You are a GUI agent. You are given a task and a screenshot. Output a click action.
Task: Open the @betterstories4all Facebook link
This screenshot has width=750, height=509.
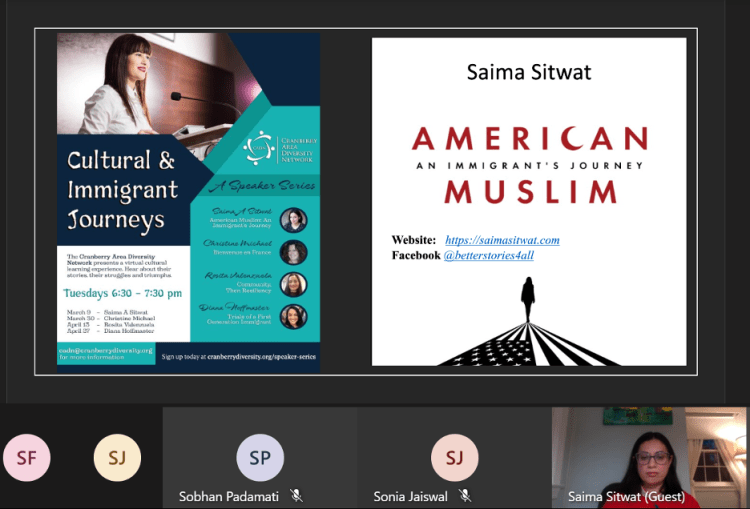[x=488, y=255]
